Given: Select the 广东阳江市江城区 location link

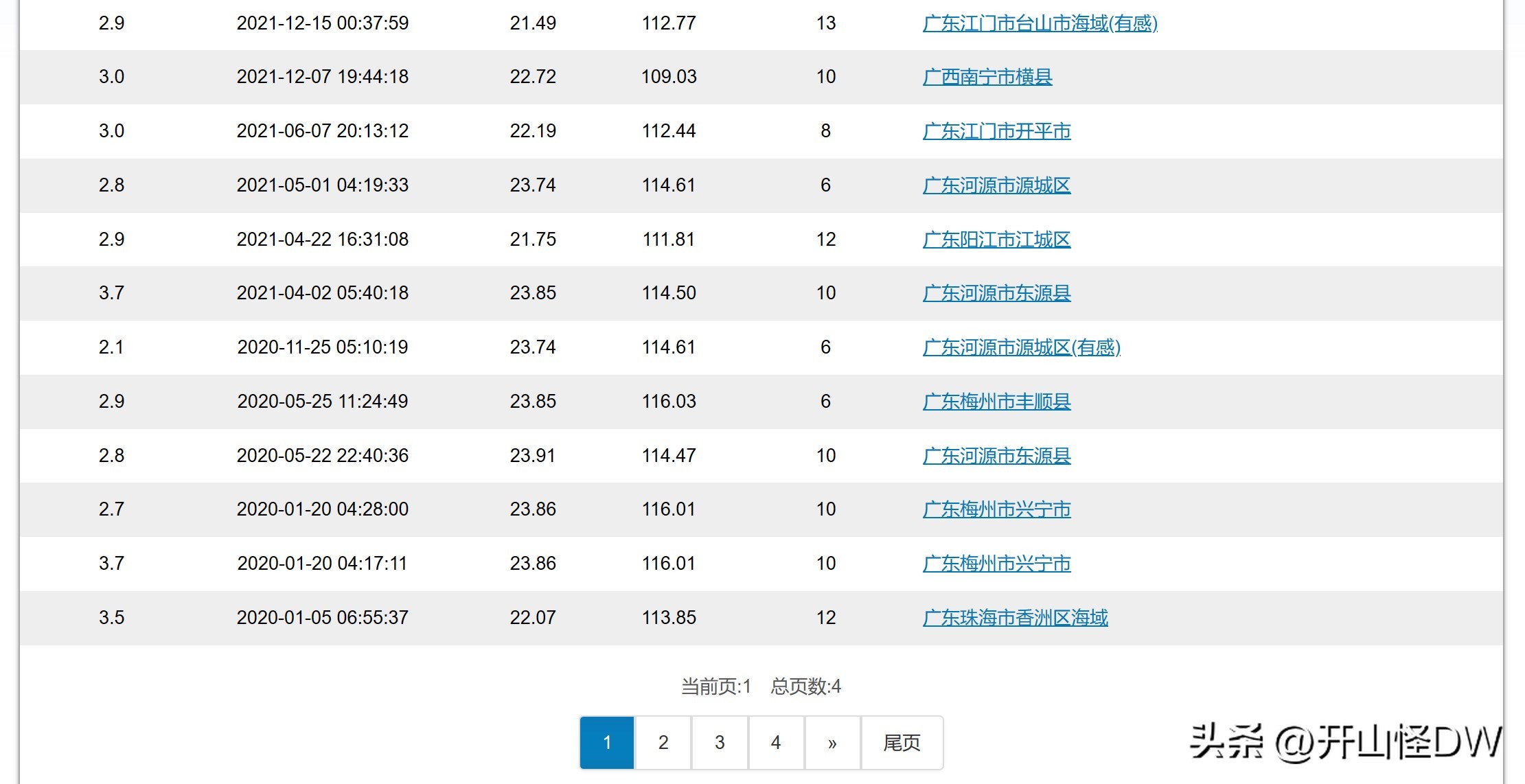Looking at the screenshot, I should [996, 240].
